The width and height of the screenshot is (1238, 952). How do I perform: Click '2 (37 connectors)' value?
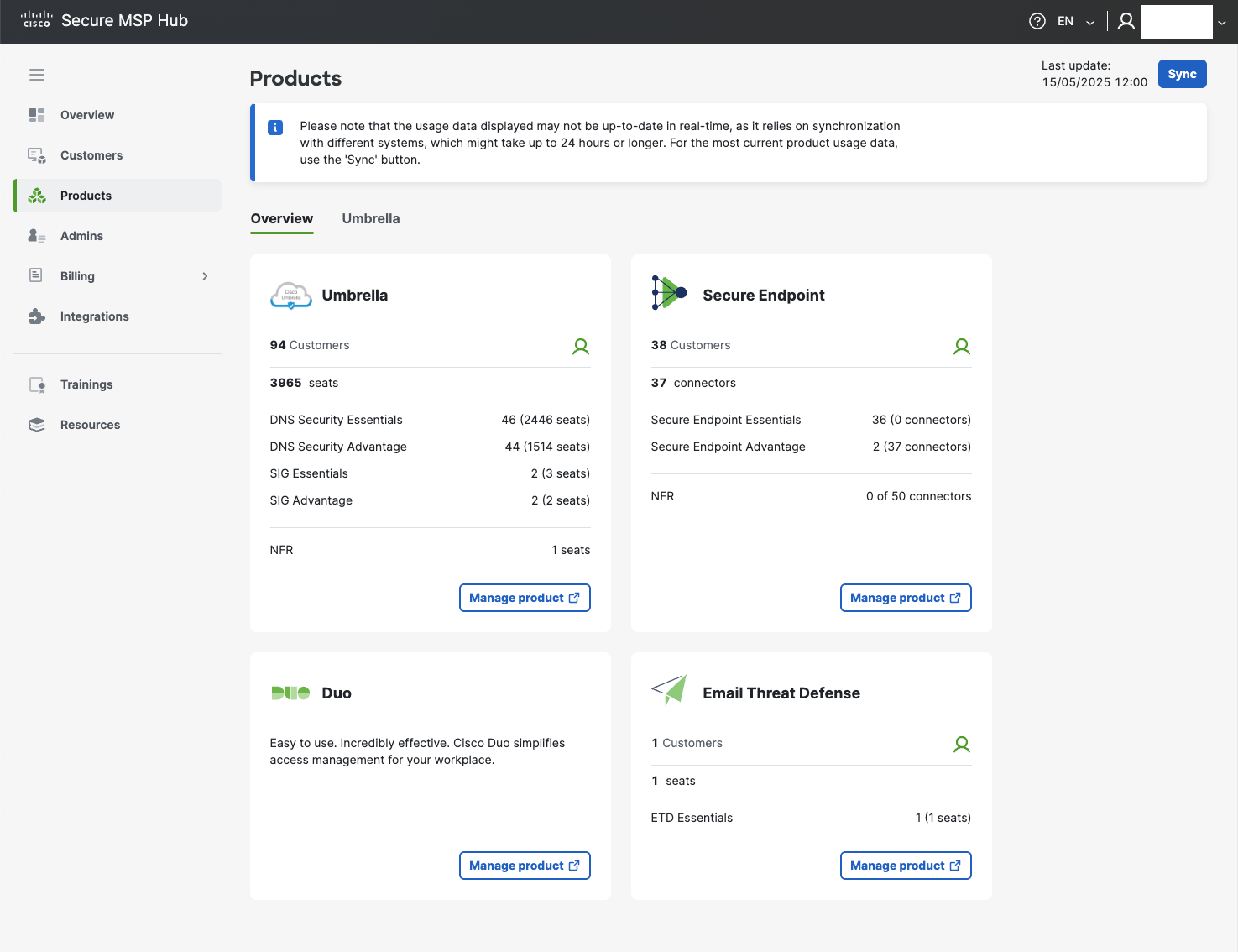(922, 447)
